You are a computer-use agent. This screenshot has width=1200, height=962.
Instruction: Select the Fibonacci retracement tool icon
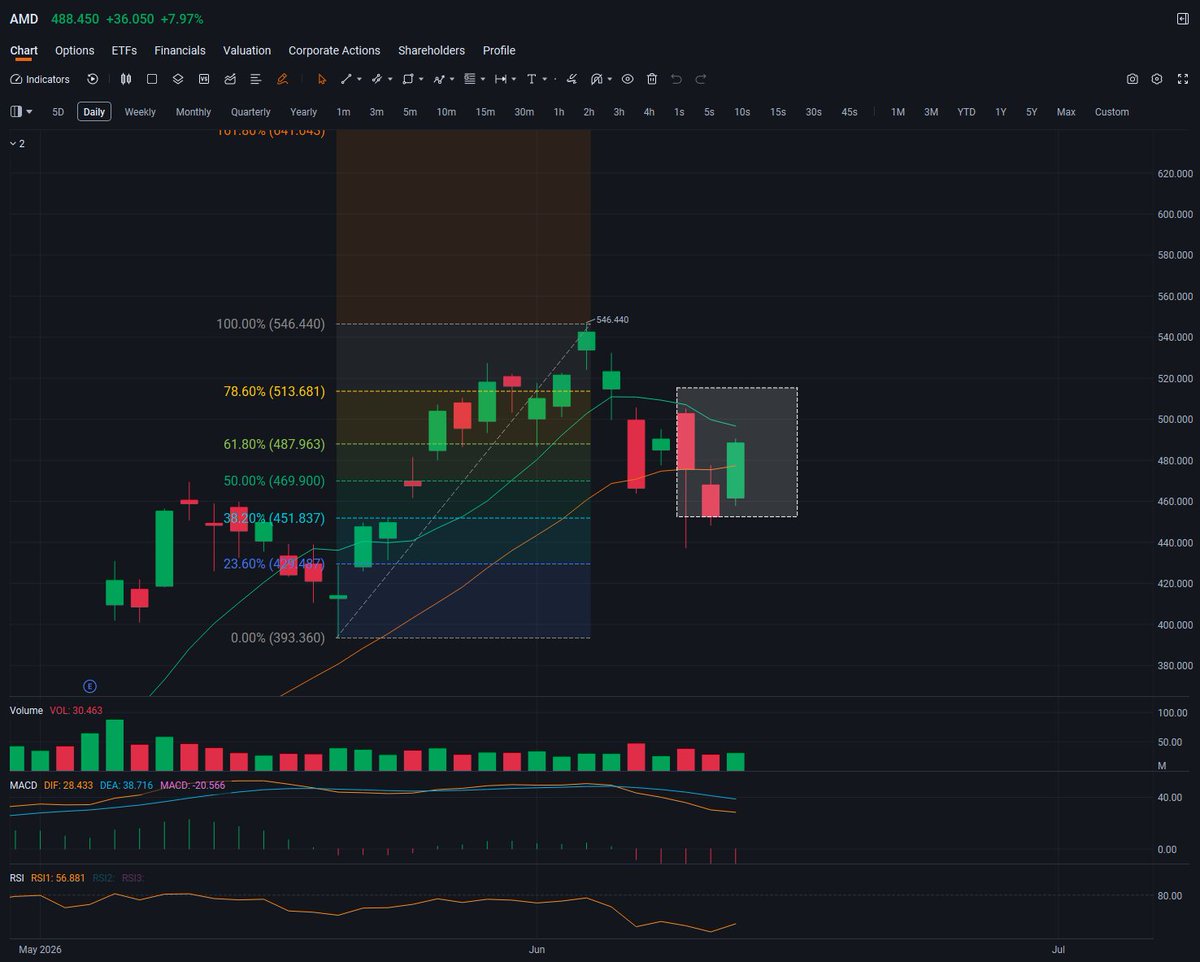(x=470, y=79)
